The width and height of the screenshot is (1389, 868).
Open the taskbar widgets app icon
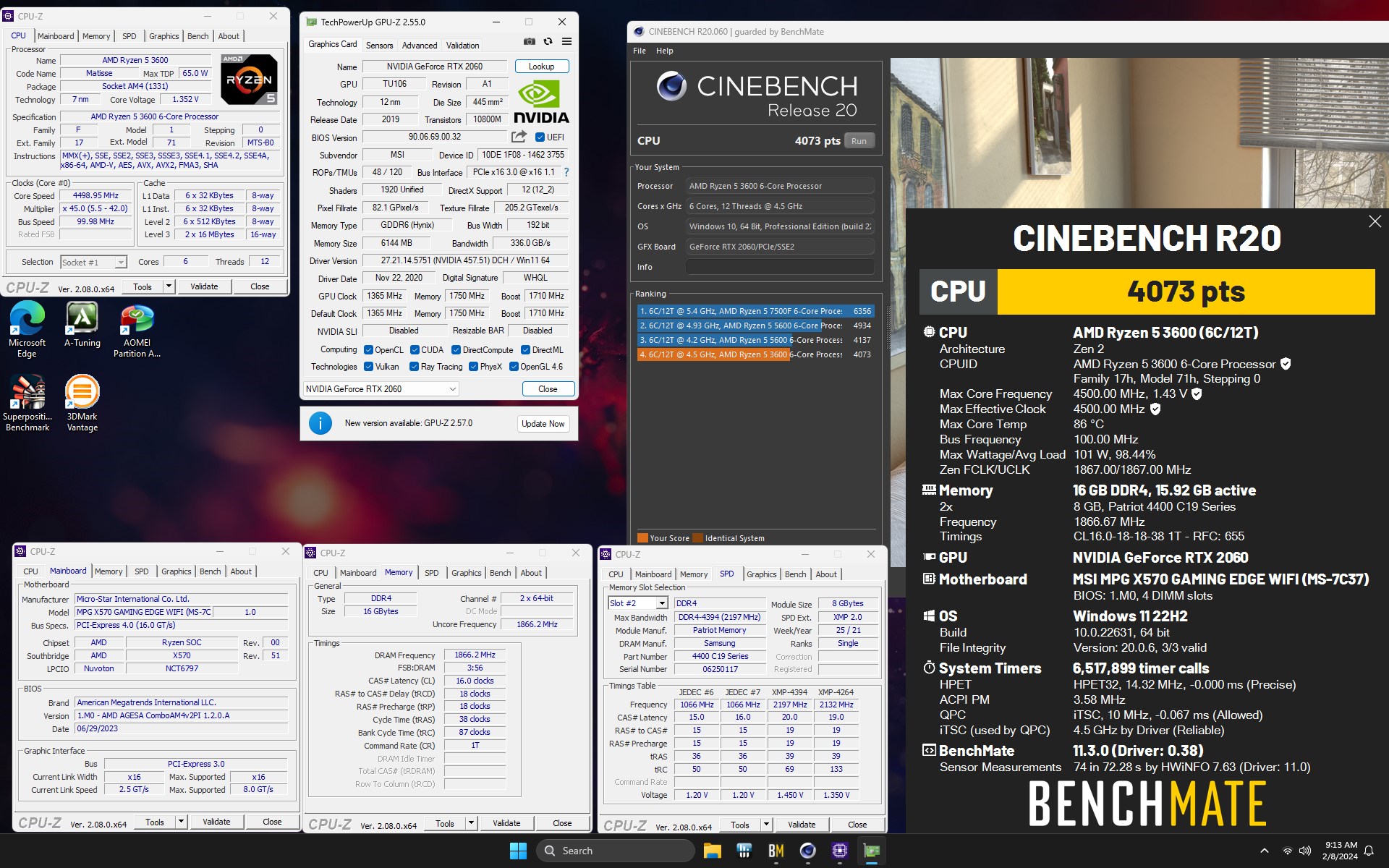pyautogui.click(x=744, y=851)
